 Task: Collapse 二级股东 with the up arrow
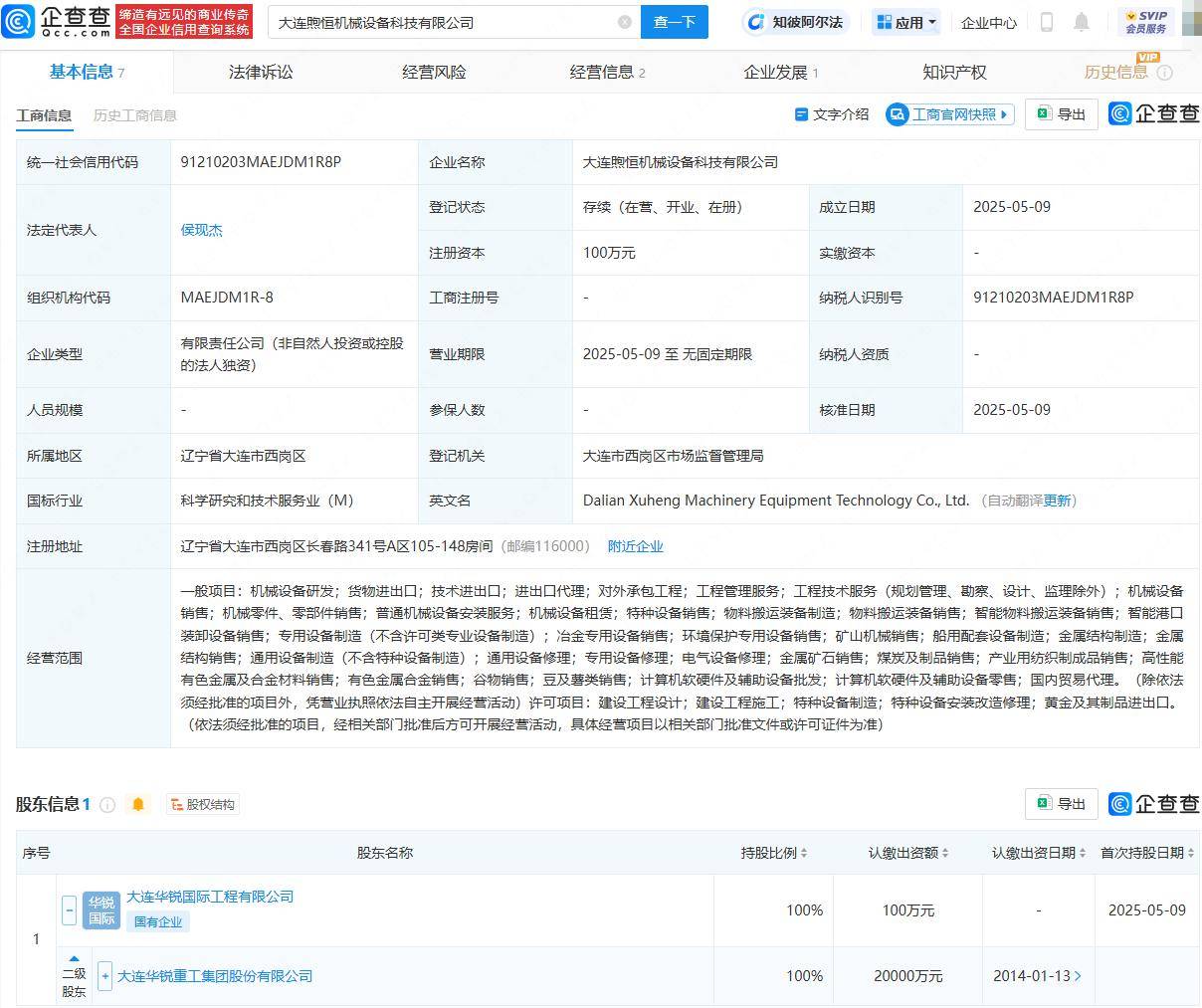click(74, 959)
